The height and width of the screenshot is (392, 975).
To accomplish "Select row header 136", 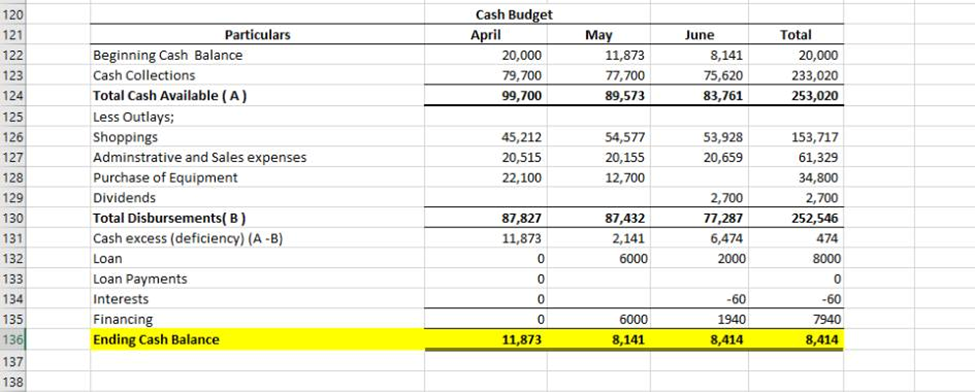I will coord(13,340).
